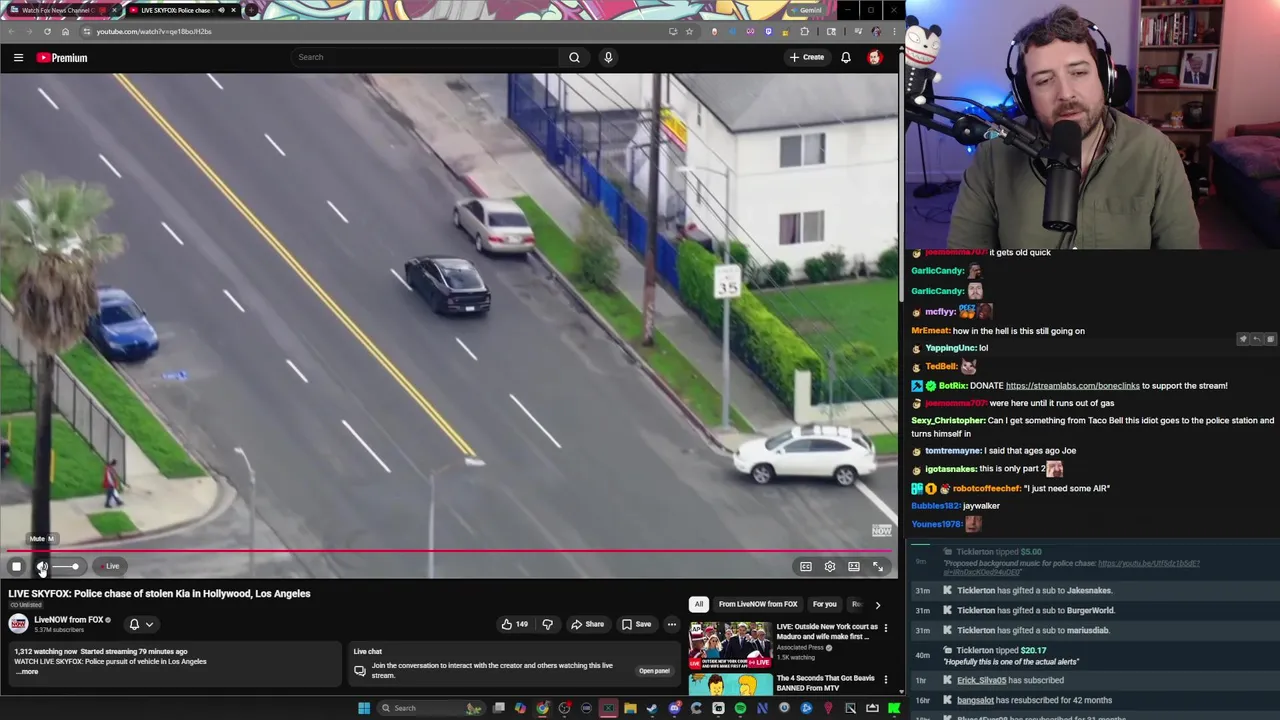Dislike the video with thumbs down

click(x=547, y=624)
